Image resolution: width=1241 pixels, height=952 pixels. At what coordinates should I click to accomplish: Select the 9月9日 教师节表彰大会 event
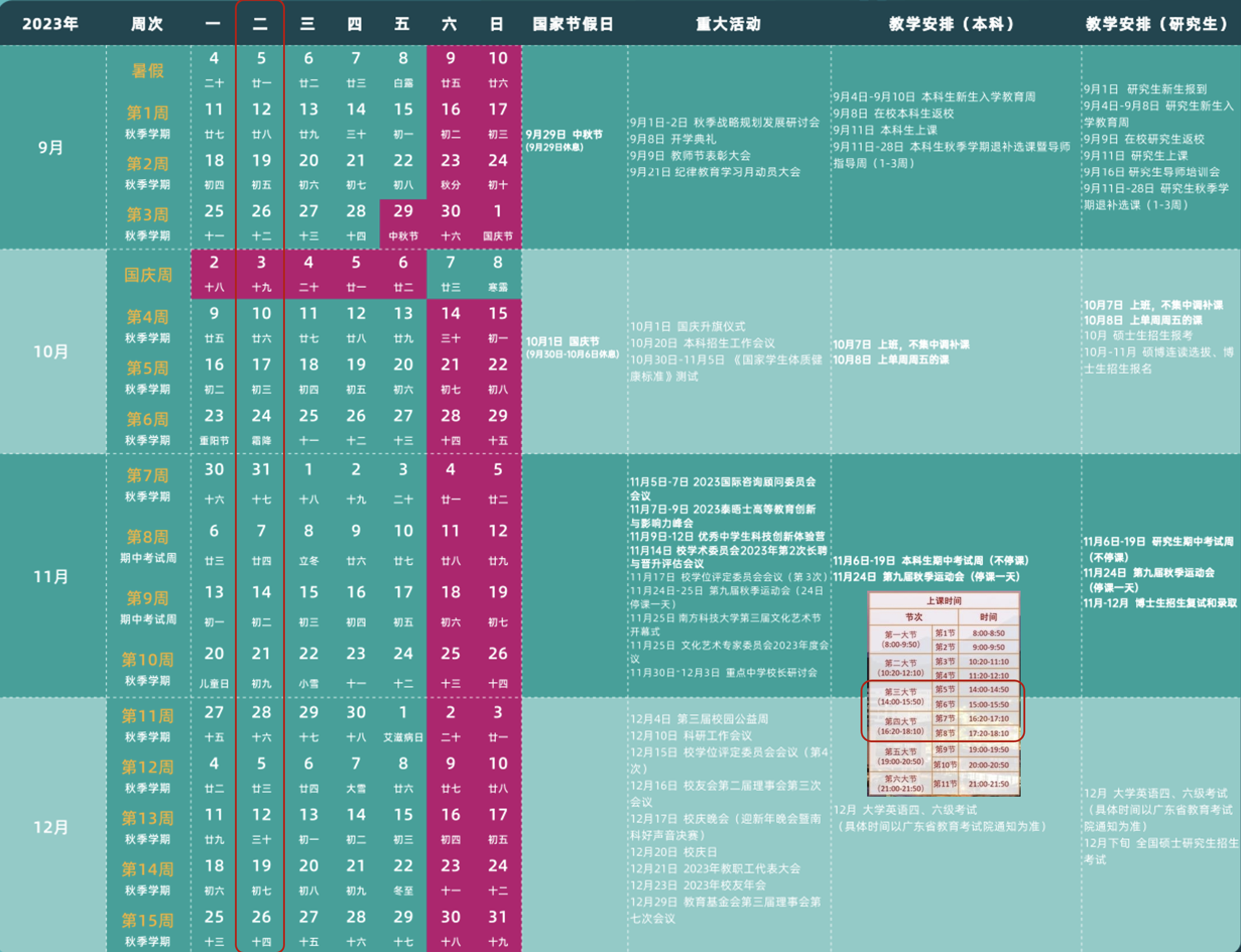[x=690, y=155]
